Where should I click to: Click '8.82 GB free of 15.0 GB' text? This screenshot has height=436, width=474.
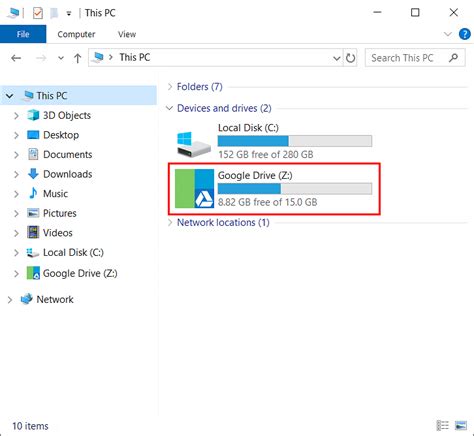268,202
